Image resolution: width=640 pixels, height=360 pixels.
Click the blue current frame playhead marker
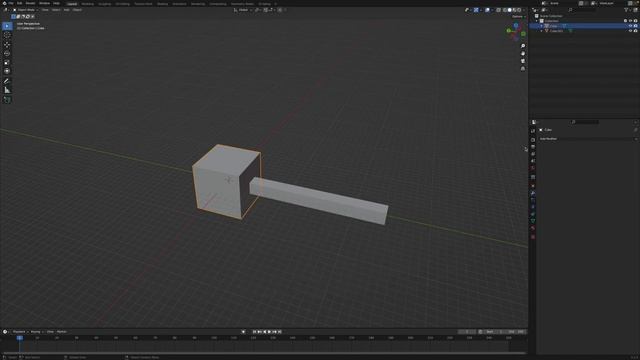pyautogui.click(x=20, y=338)
